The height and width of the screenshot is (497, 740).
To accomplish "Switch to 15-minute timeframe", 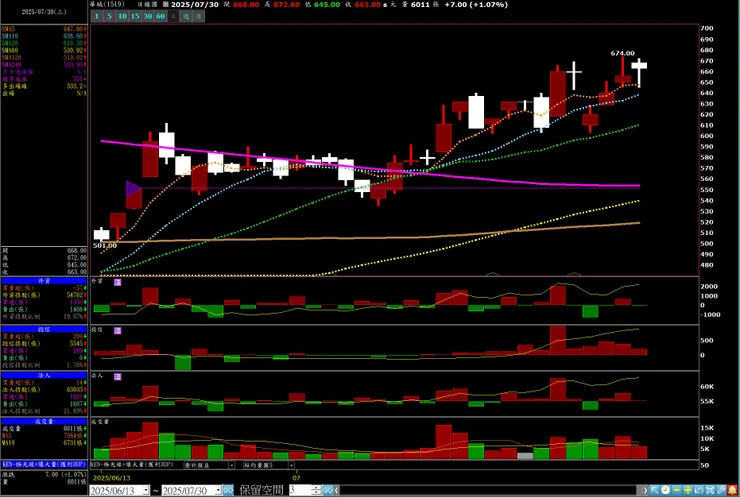I will pyautogui.click(x=135, y=16).
